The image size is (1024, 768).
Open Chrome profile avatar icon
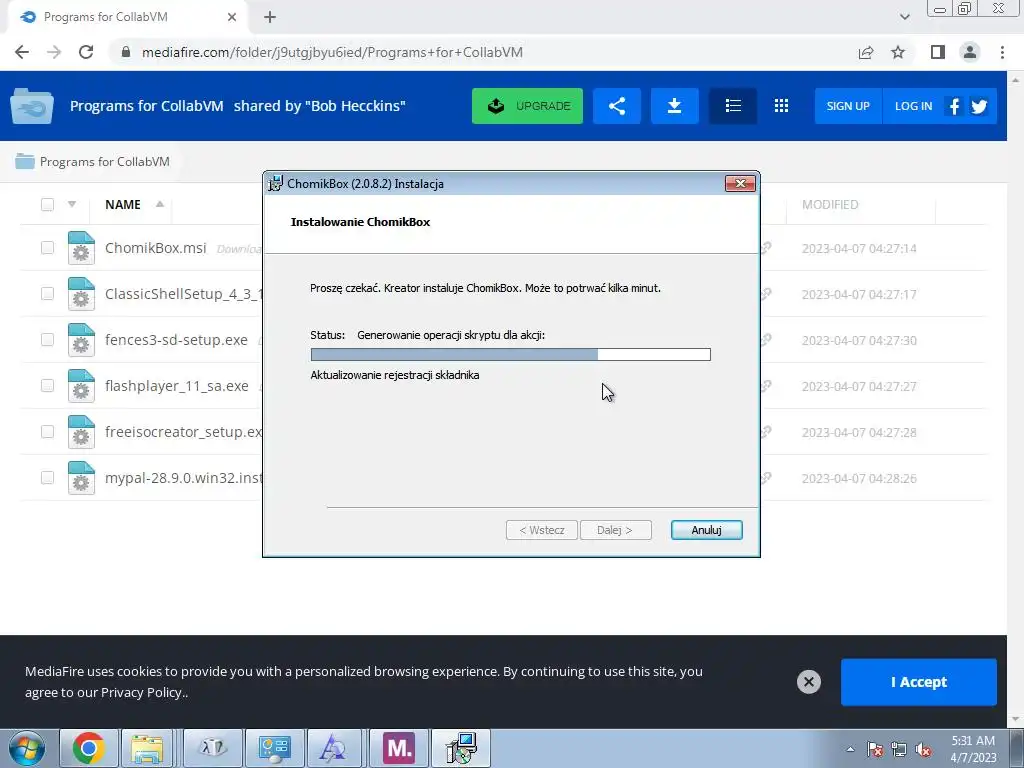click(x=970, y=52)
